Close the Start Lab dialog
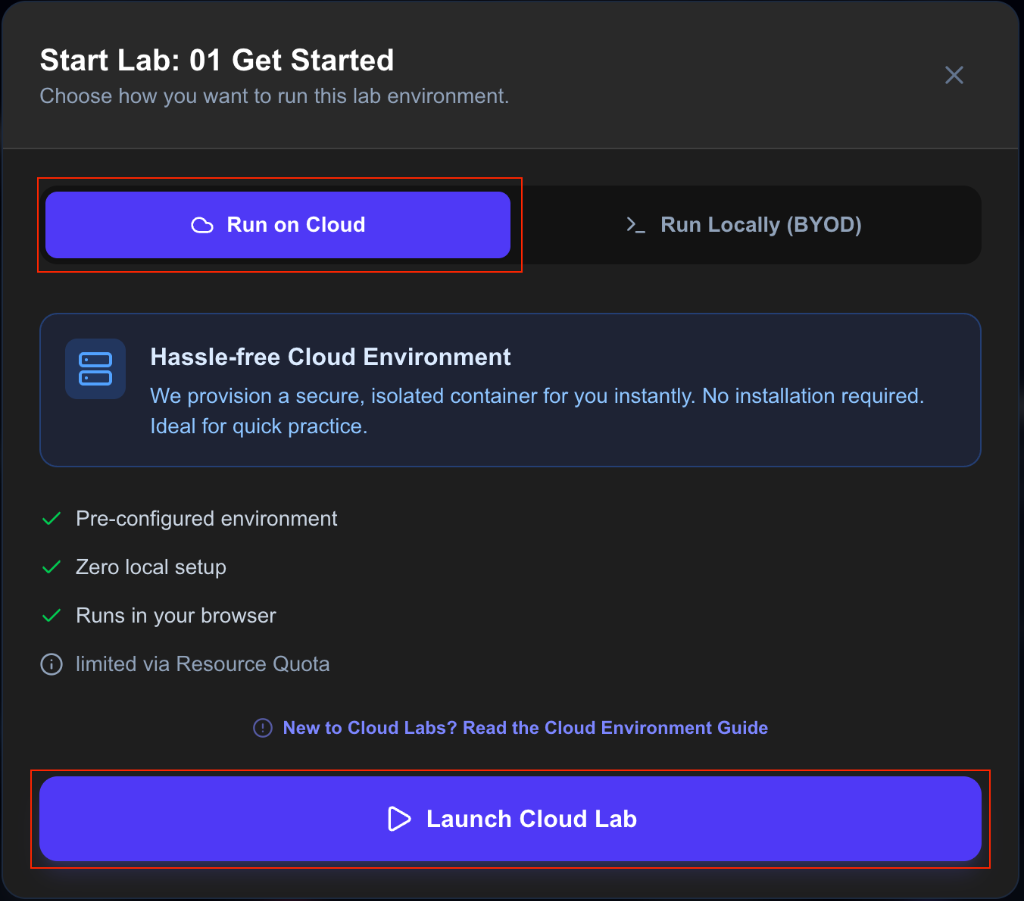1024x901 pixels. point(954,75)
